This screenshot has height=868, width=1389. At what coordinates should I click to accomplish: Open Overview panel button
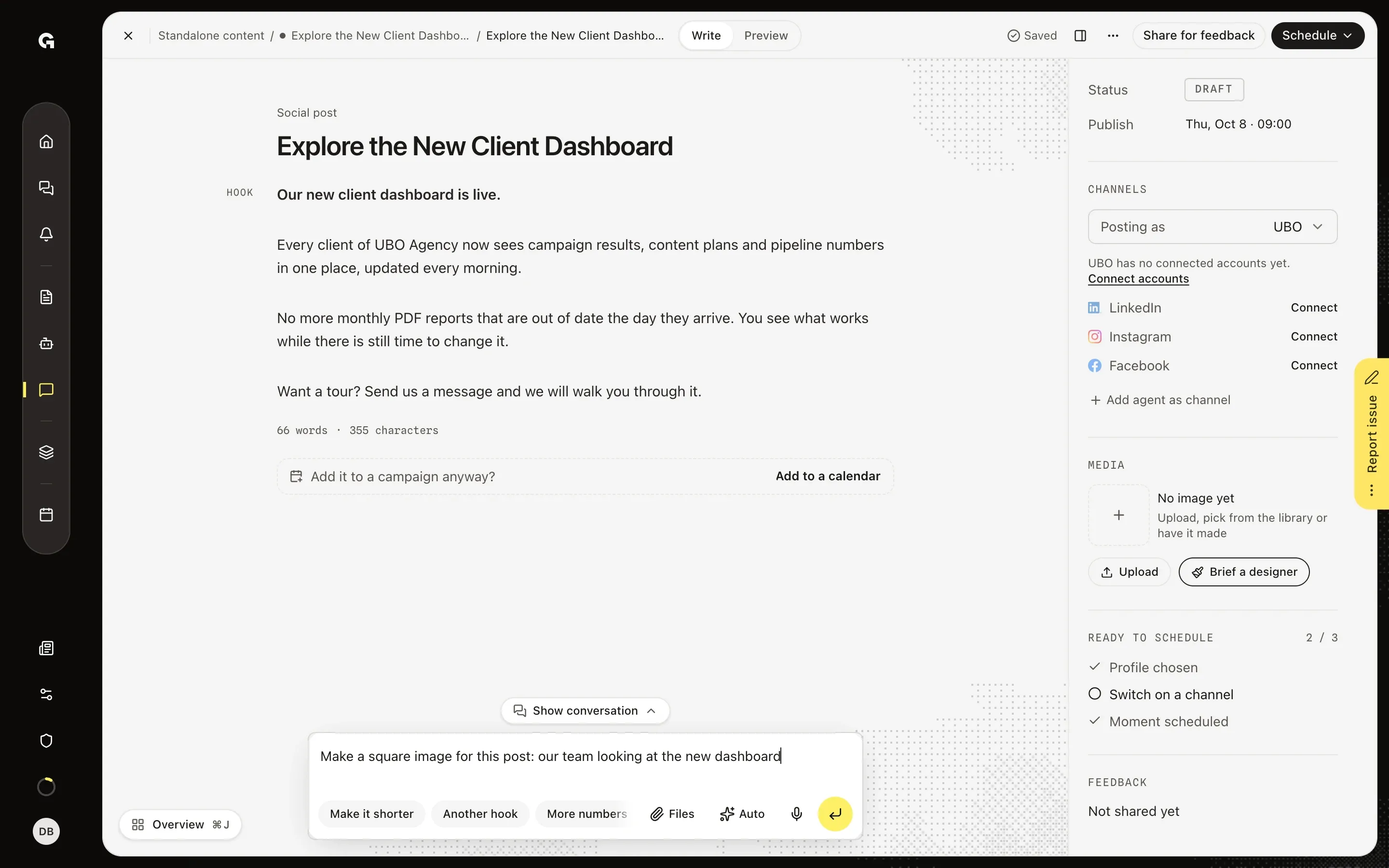coord(180,825)
